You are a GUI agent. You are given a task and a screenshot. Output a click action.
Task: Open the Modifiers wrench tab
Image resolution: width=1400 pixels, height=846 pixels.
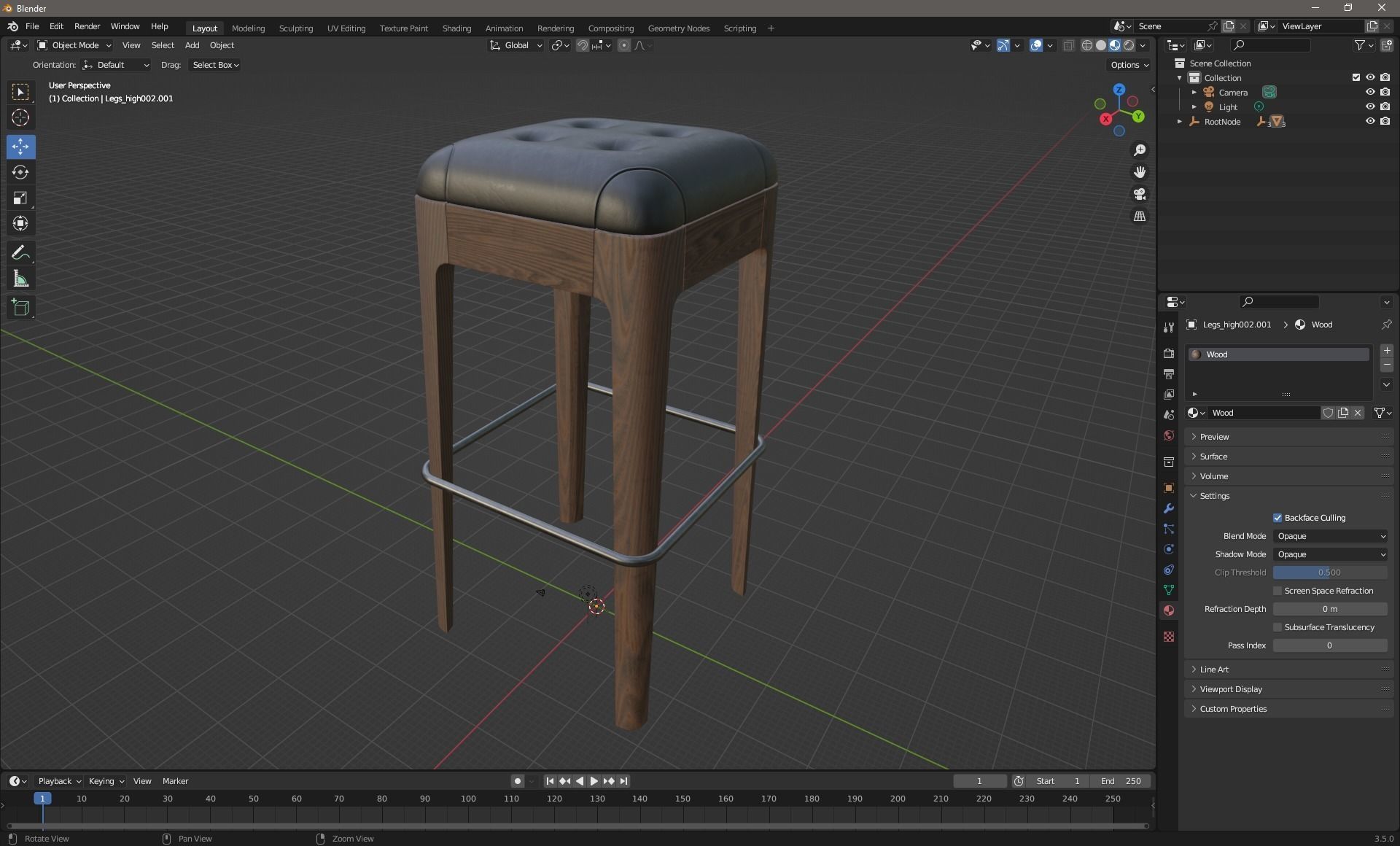tap(1169, 508)
